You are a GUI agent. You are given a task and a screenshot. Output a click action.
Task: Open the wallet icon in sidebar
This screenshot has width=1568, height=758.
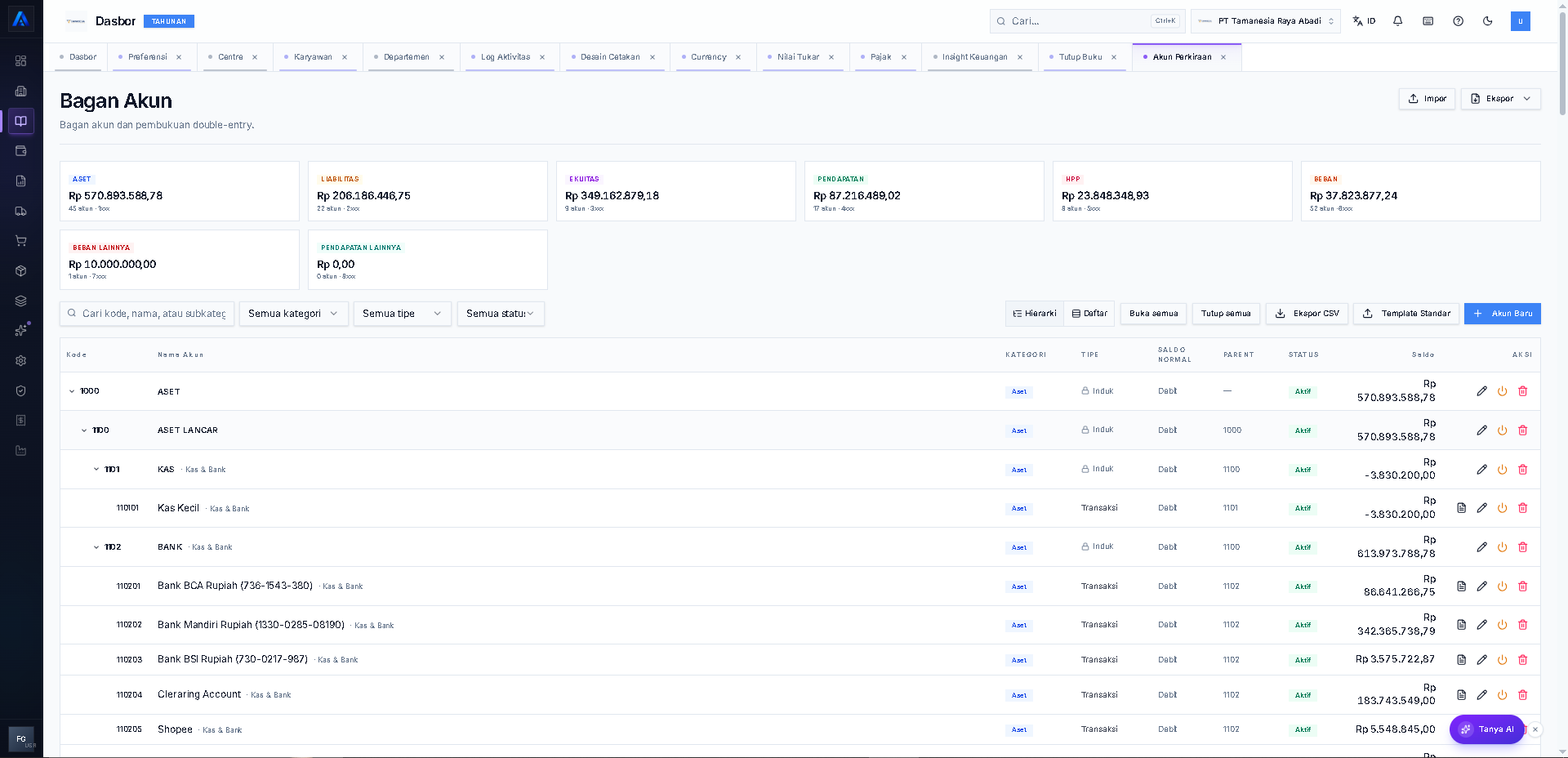[21, 151]
